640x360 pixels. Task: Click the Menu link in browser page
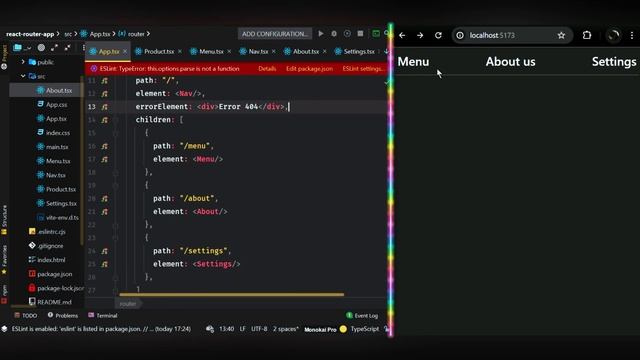tap(413, 62)
